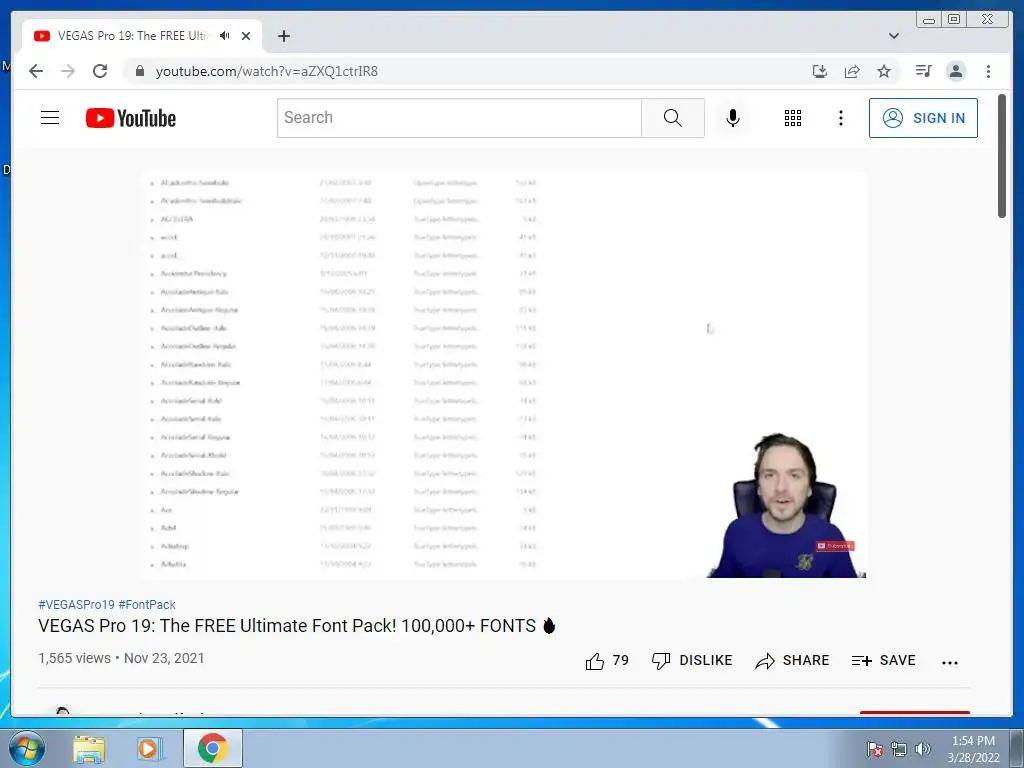Click the browser forward arrow
Screen dimensions: 1024x768
[68, 71]
